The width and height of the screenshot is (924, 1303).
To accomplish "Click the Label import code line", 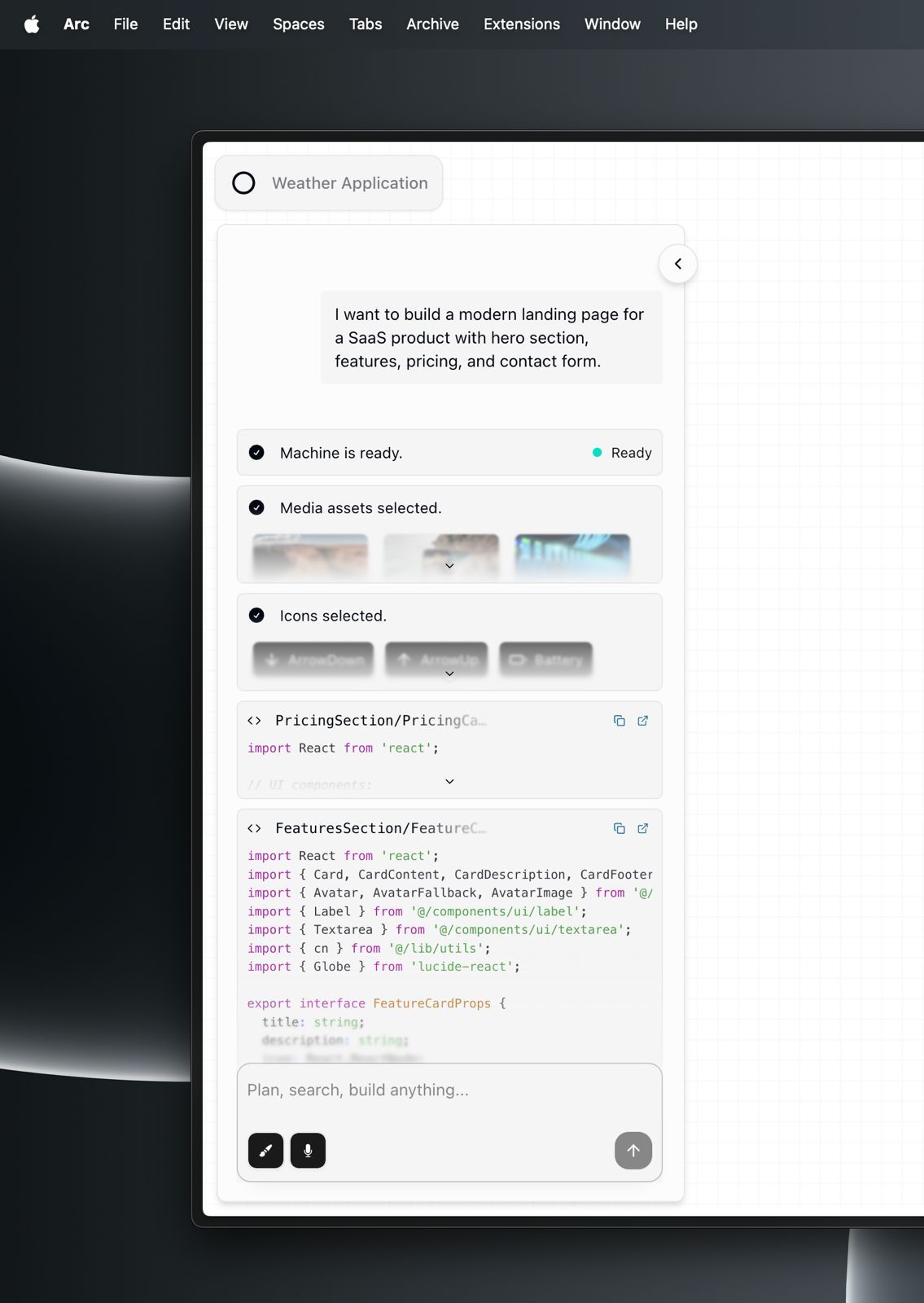I will tap(417, 911).
